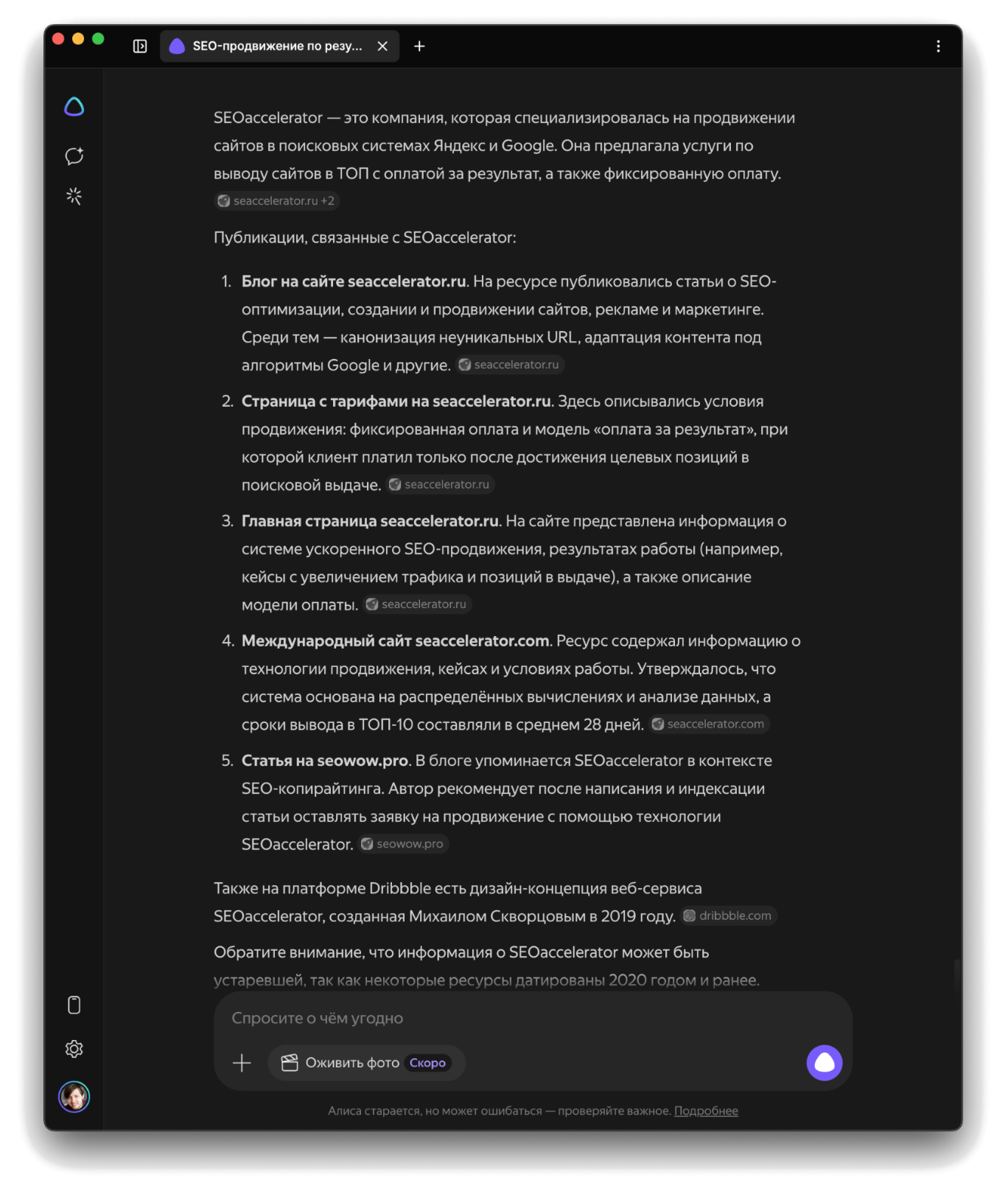Open the dribbble.com source chip
Image resolution: width=1008 pixels, height=1197 pixels.
(x=728, y=915)
